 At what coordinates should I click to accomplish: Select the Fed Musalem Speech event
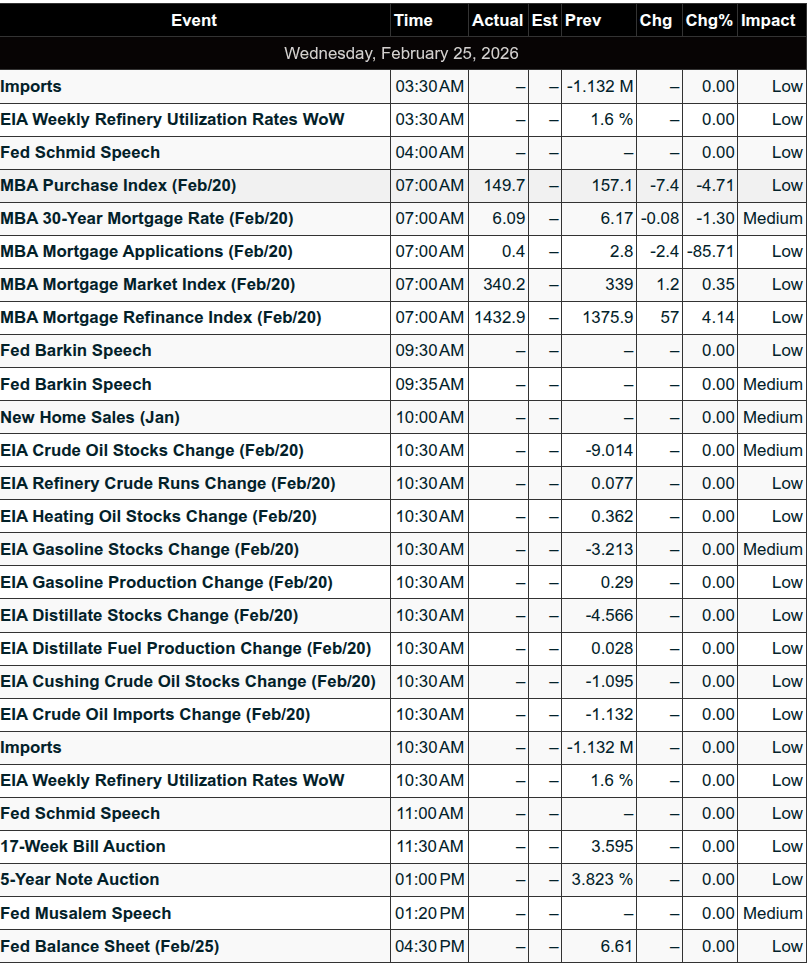85,913
